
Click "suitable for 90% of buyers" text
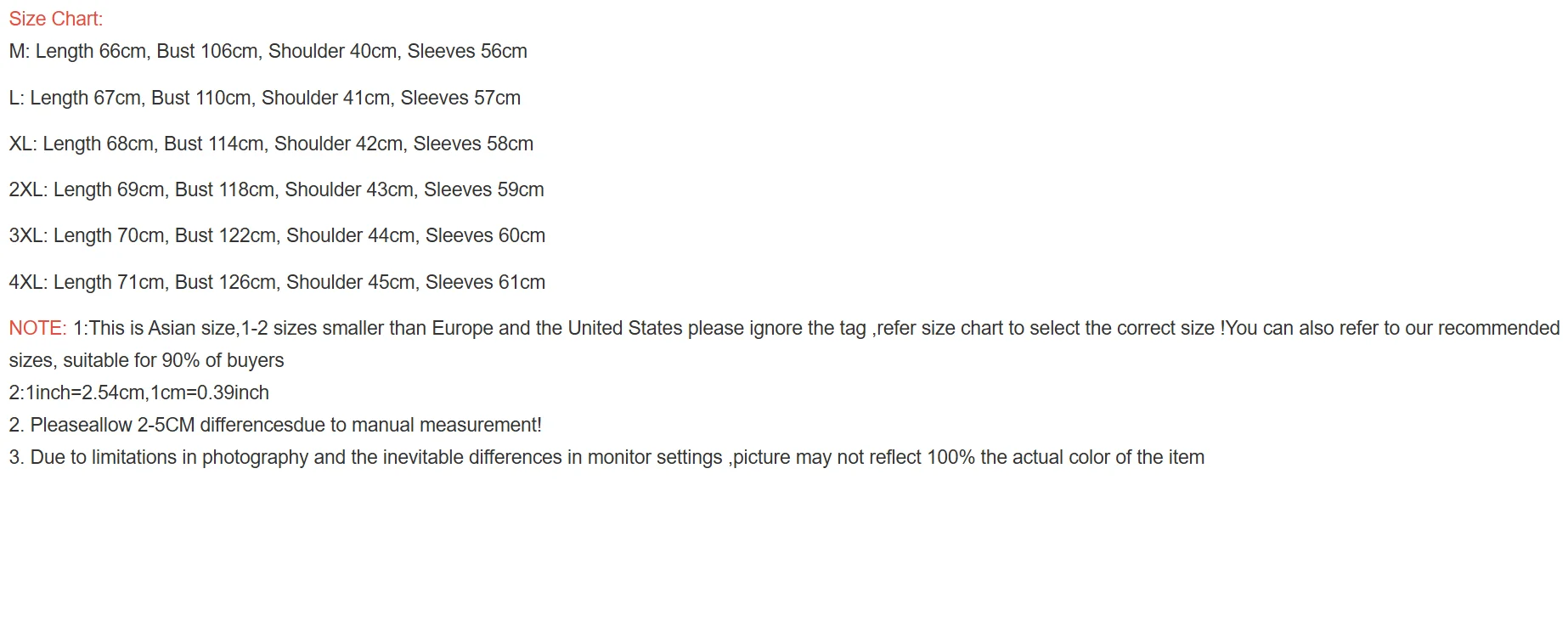click(173, 360)
